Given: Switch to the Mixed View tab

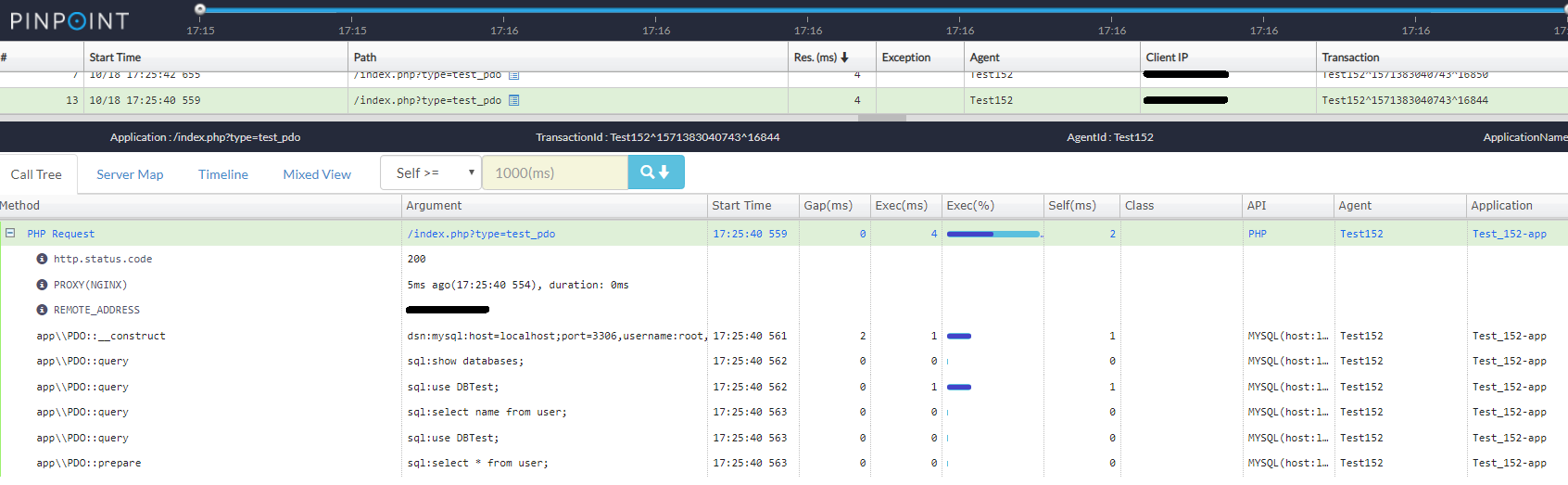Looking at the screenshot, I should [x=317, y=174].
